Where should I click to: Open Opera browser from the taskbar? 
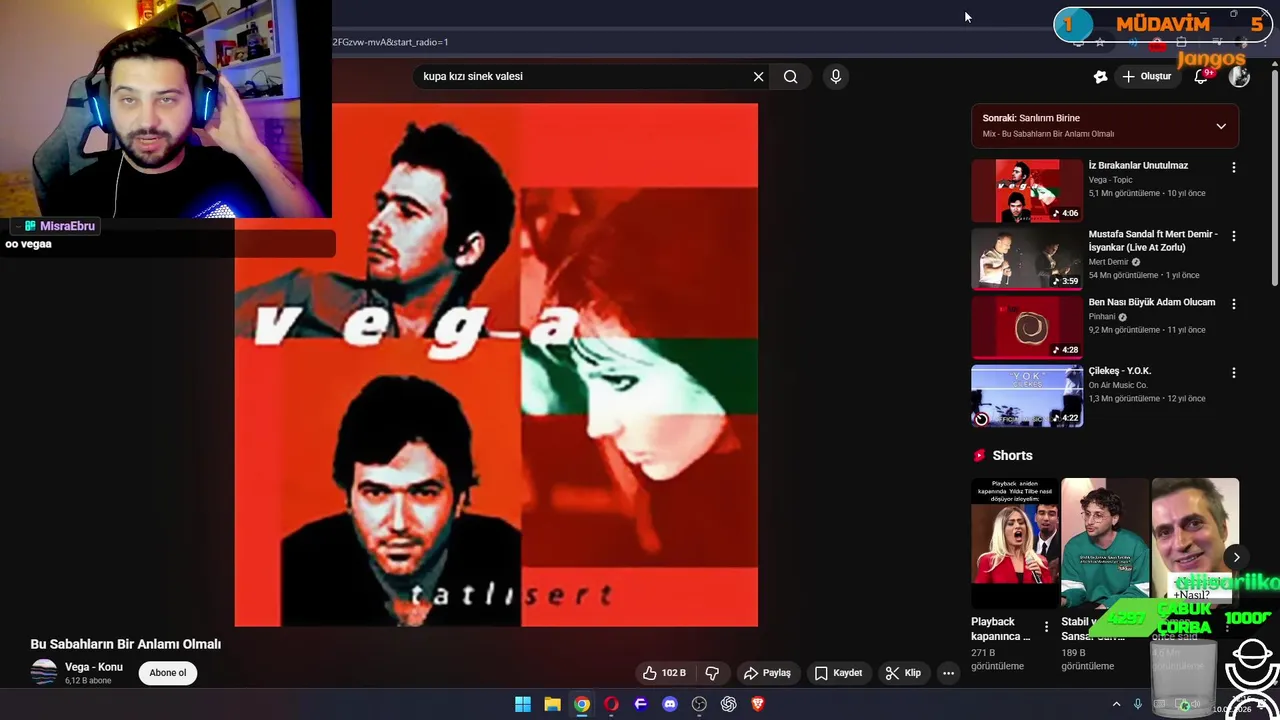611,704
